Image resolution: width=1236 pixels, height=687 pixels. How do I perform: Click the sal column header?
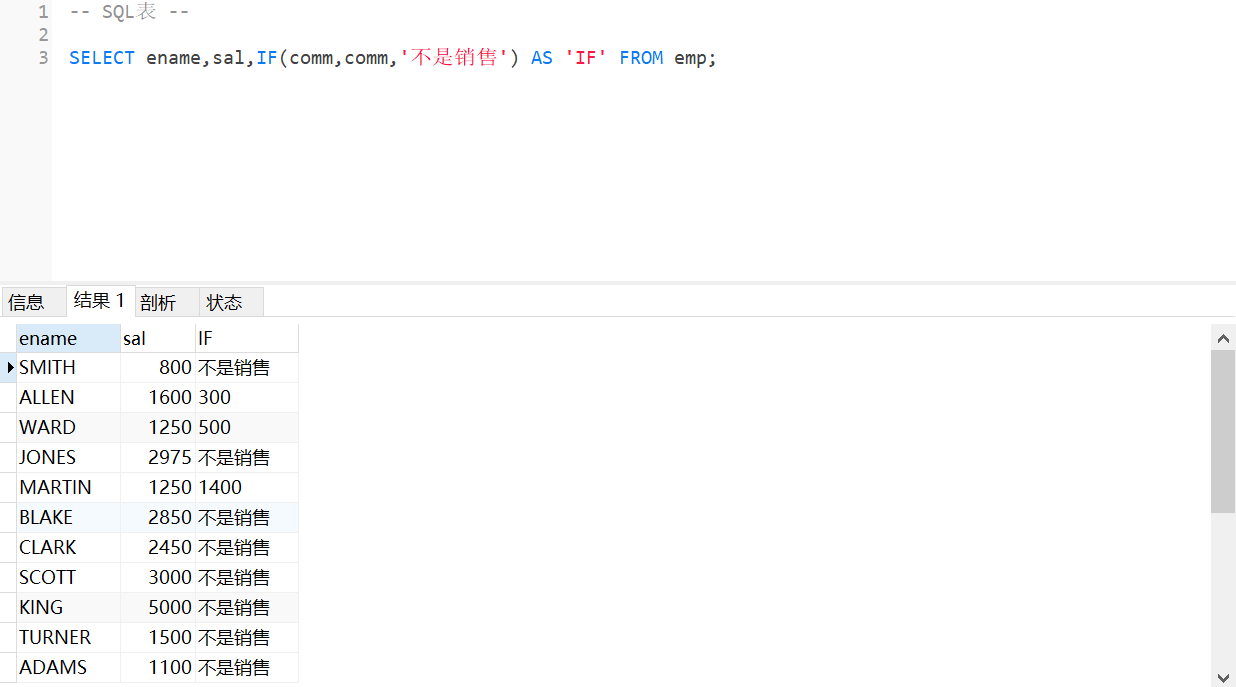[x=158, y=338]
